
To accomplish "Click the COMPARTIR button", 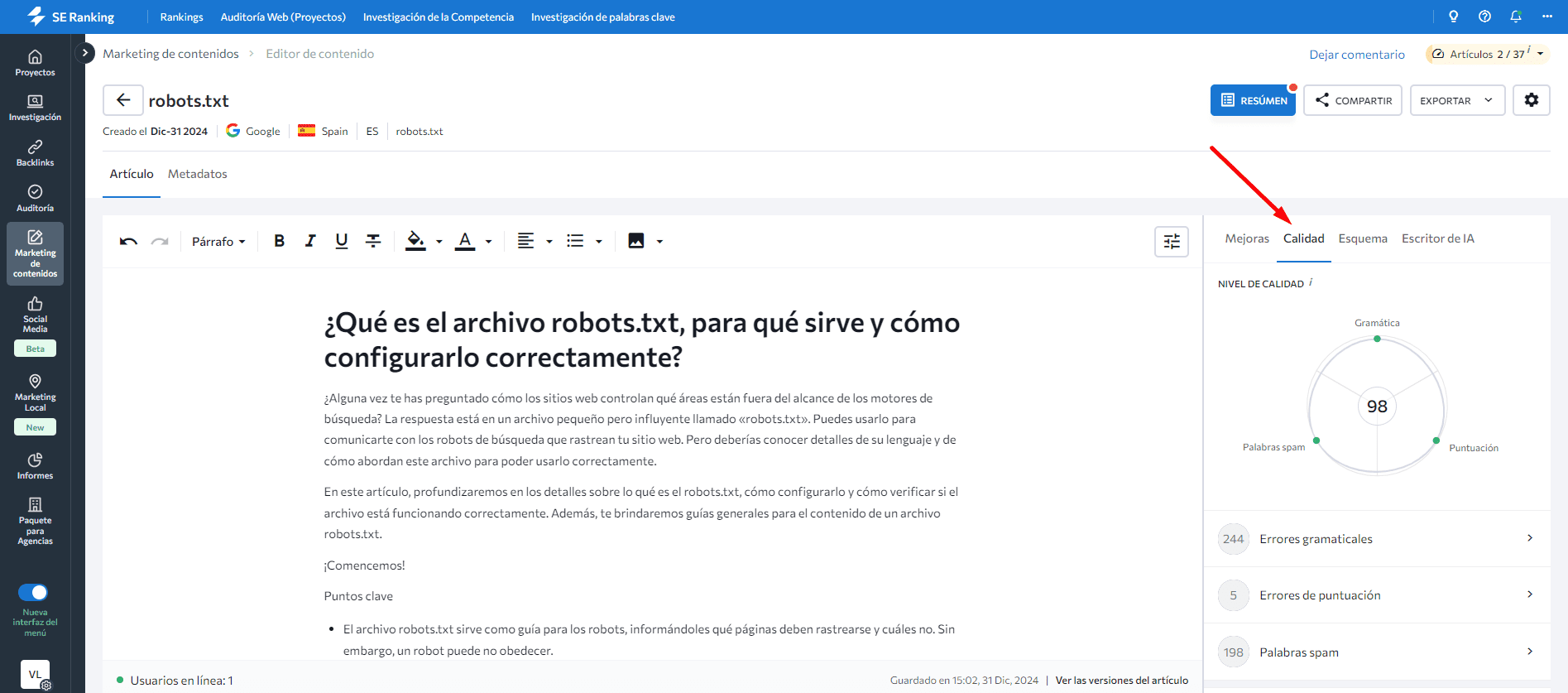I will point(1353,100).
